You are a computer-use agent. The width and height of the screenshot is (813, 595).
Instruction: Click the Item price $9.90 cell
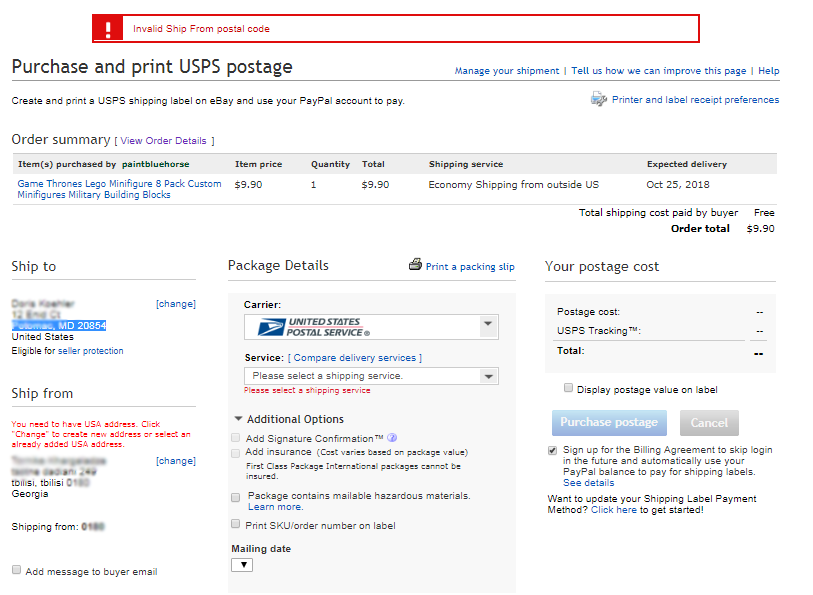pos(248,185)
